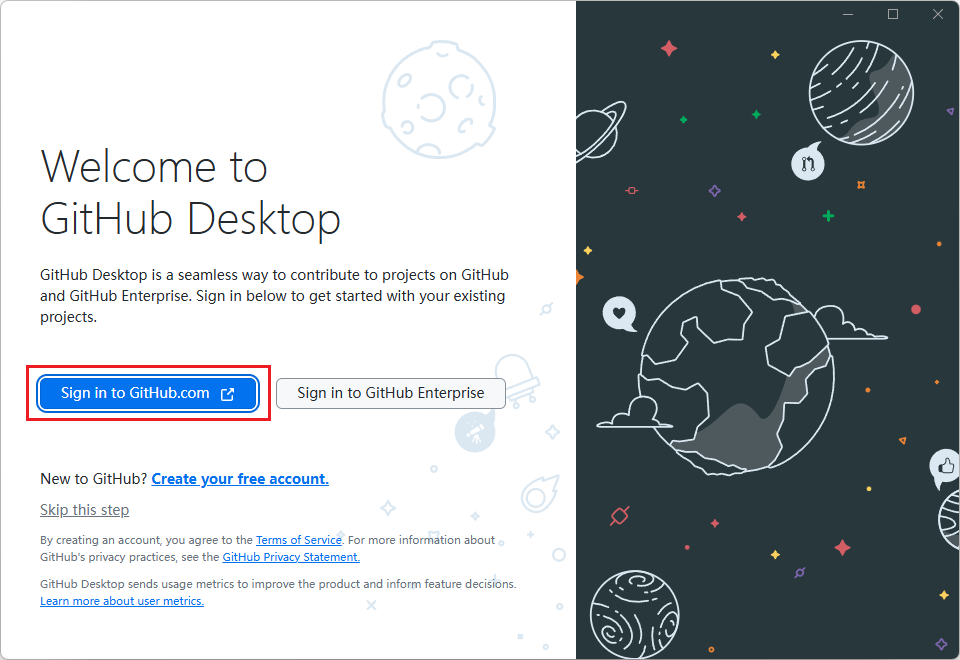The width and height of the screenshot is (960, 660).
Task: Click Skip this step
Action: point(84,510)
